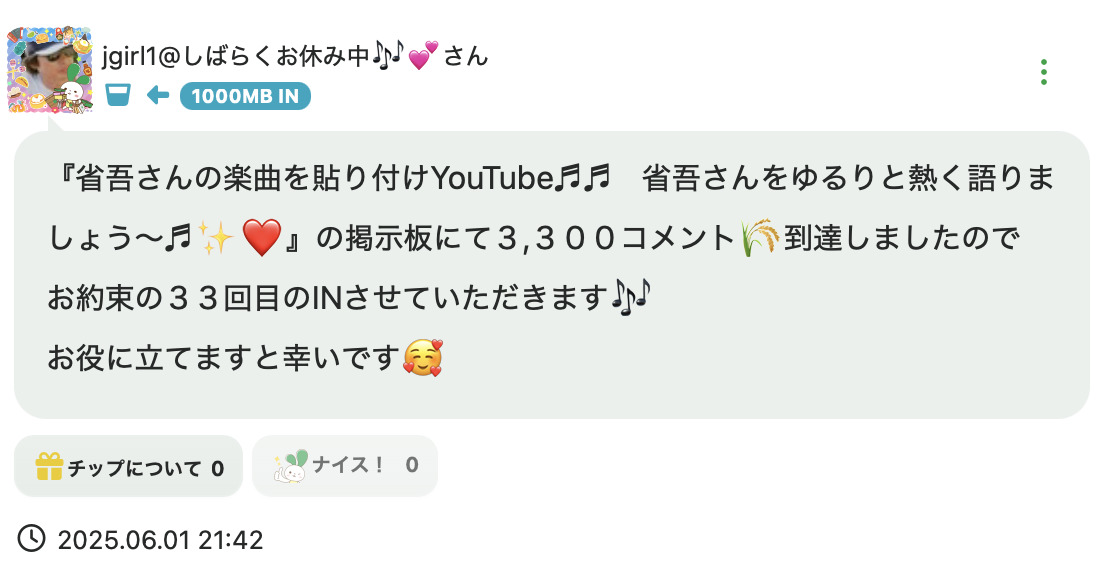The height and width of the screenshot is (562, 1106).
Task: Click the clock icon beside the timestamp
Action: point(31,539)
